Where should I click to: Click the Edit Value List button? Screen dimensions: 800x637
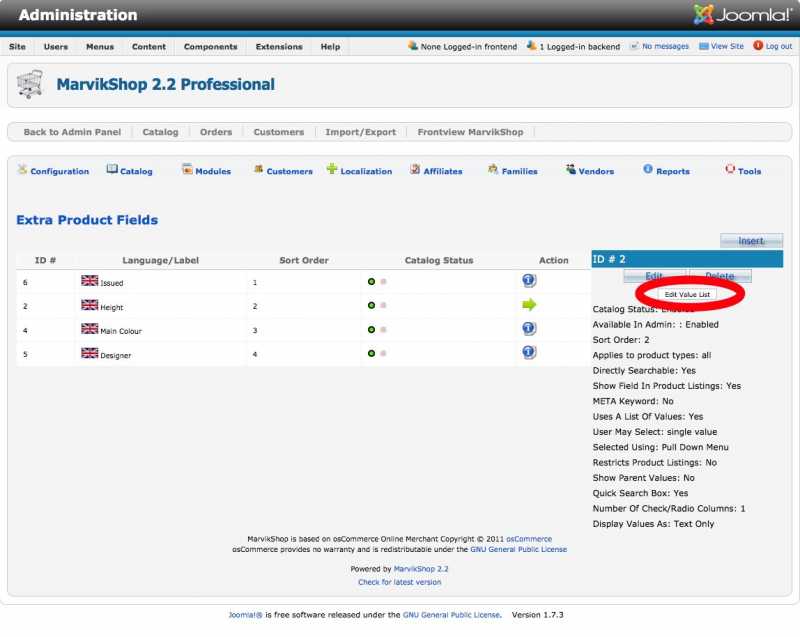click(x=687, y=294)
